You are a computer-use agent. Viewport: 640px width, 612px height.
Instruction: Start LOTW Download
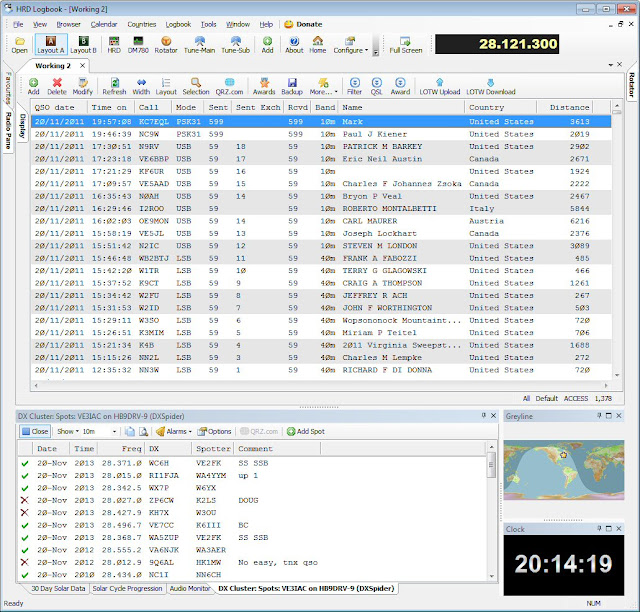tap(491, 86)
